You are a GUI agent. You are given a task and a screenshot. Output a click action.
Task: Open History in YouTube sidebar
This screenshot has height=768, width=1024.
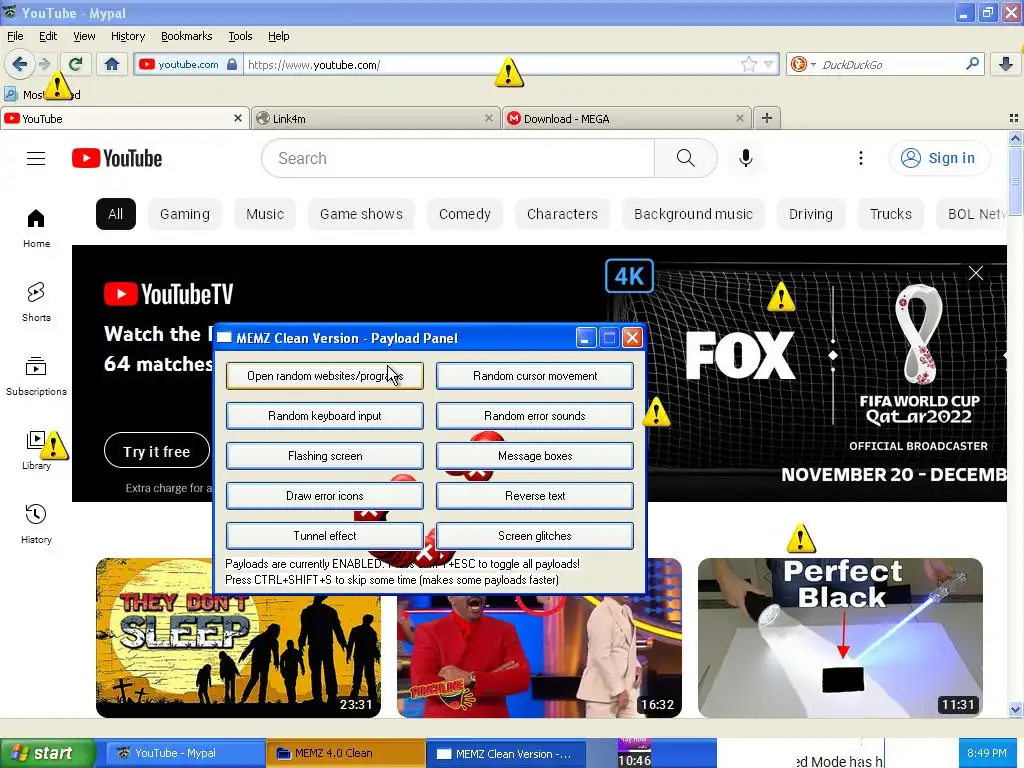point(36,524)
